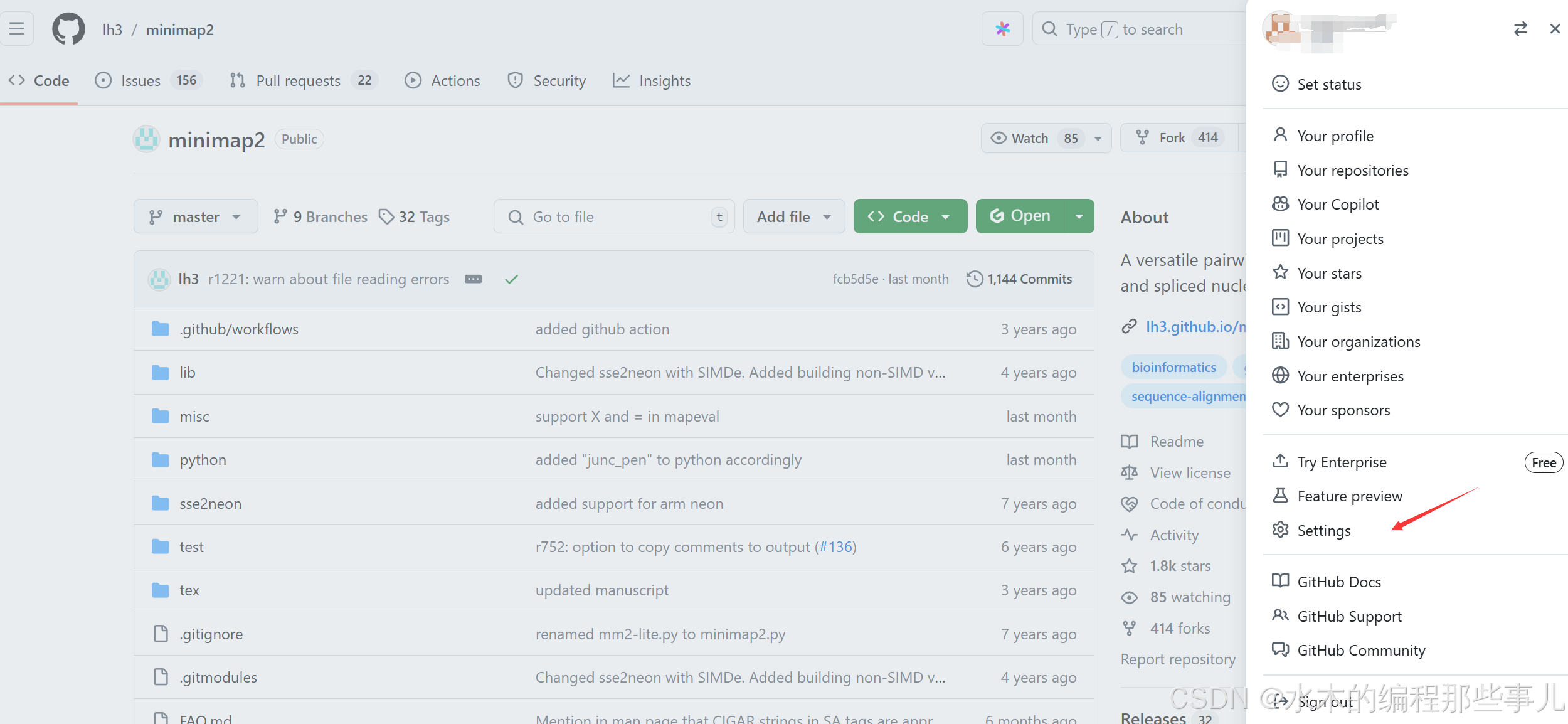Click the lh3 avatar beside latest commit
The image size is (1568, 724).
point(159,279)
